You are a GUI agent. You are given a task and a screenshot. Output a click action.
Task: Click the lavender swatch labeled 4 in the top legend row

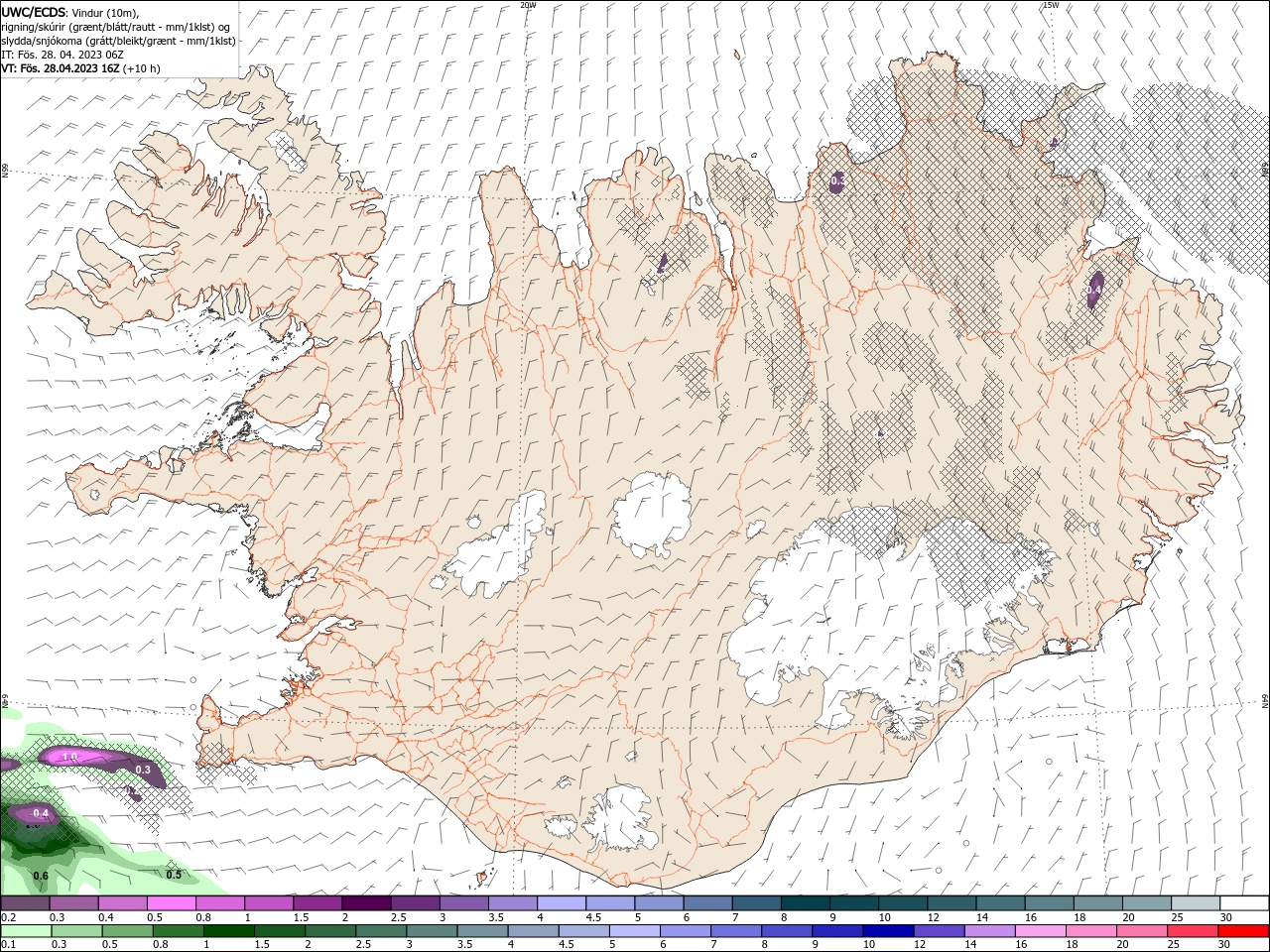coord(562,903)
